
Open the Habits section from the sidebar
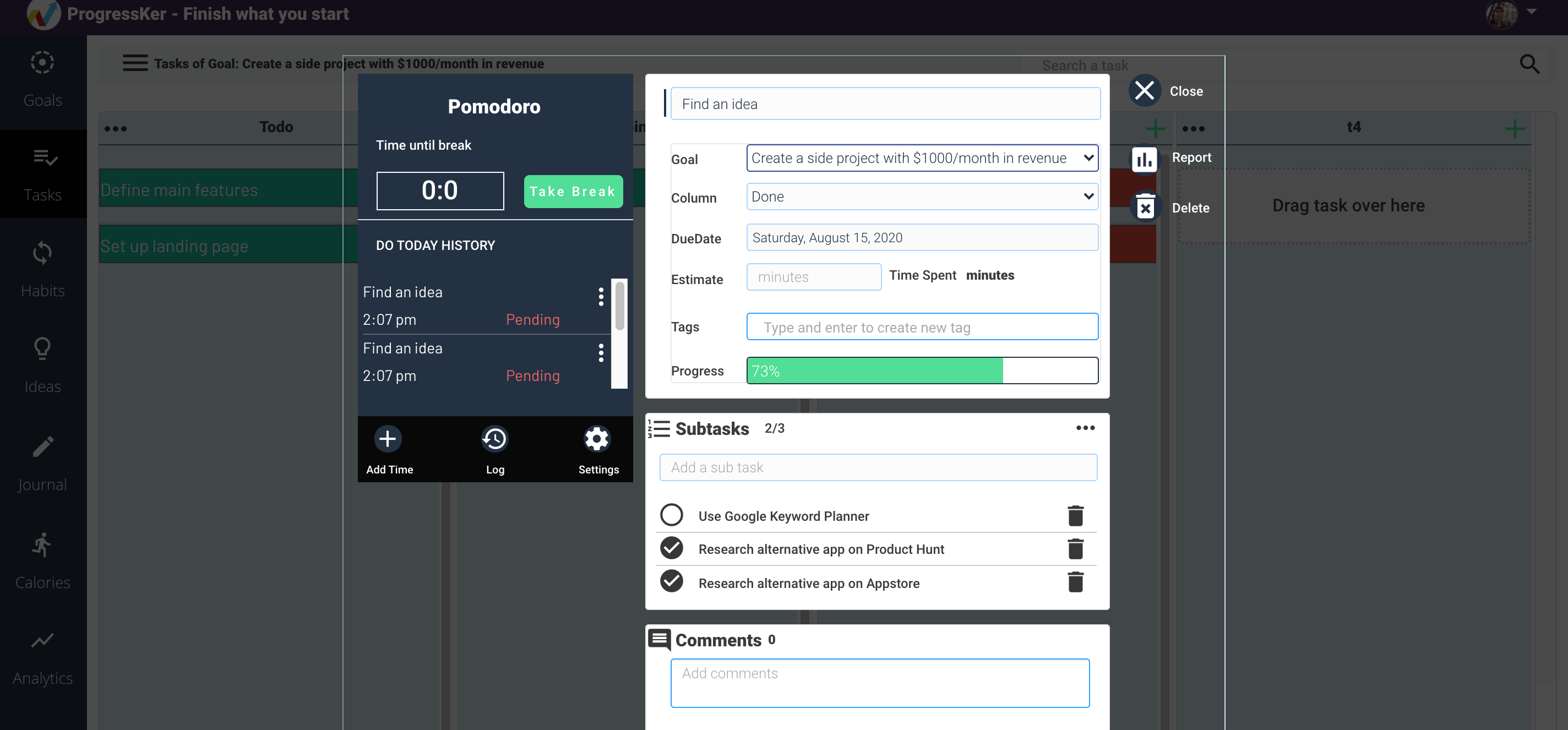(42, 253)
